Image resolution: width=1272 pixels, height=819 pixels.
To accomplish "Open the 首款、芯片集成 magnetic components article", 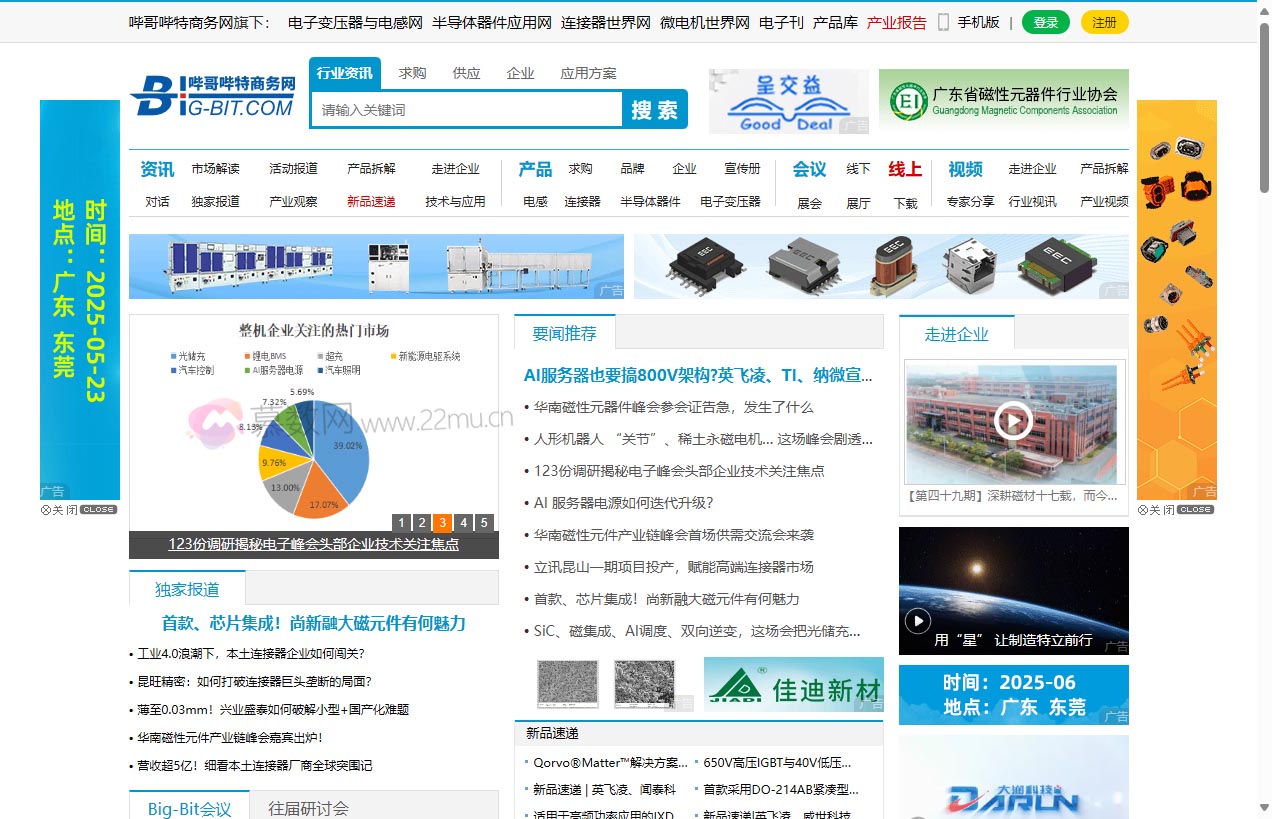I will [x=314, y=624].
